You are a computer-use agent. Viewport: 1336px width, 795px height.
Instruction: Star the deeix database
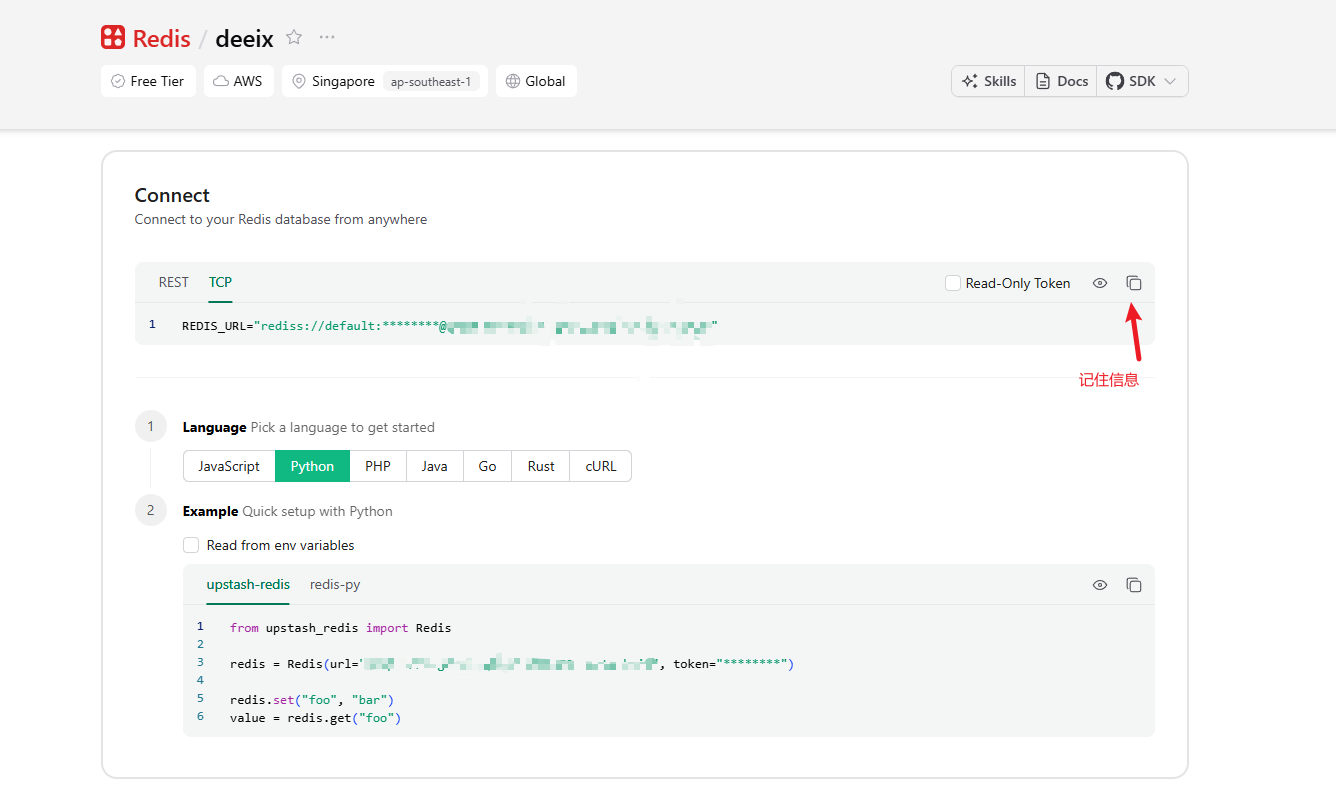(x=294, y=37)
